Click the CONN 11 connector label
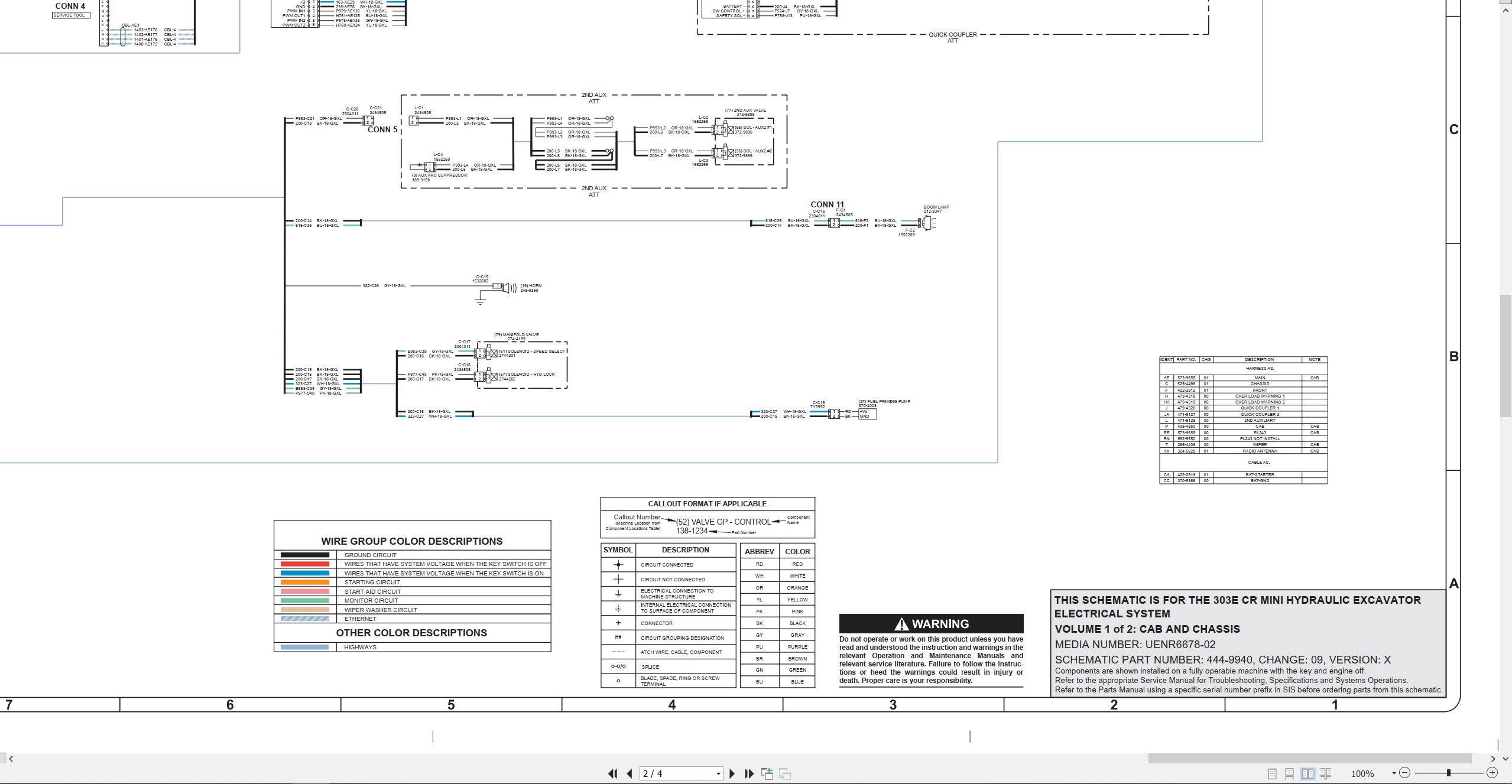 click(x=827, y=204)
